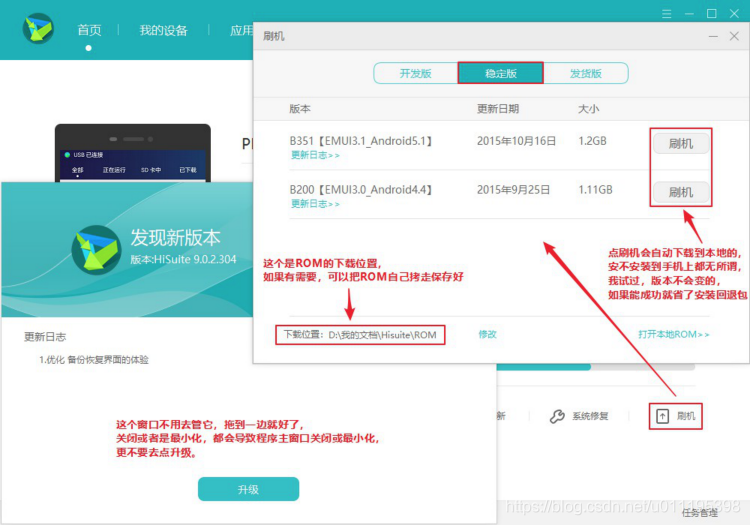The width and height of the screenshot is (750, 525).
Task: Select 已下载 tab on phone preview
Action: 188,170
